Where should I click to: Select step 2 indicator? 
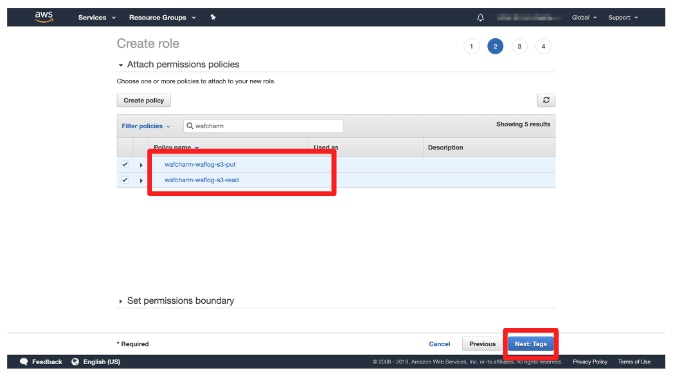tap(495, 46)
